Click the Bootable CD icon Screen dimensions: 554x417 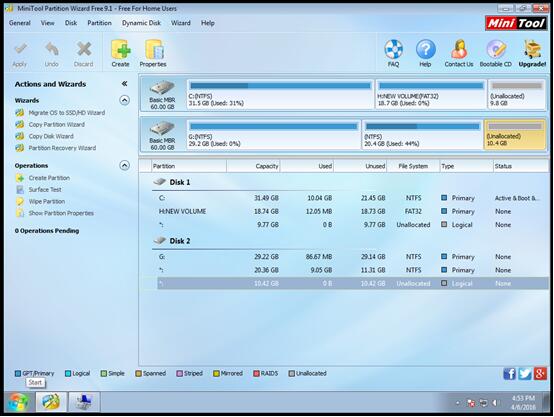click(496, 49)
